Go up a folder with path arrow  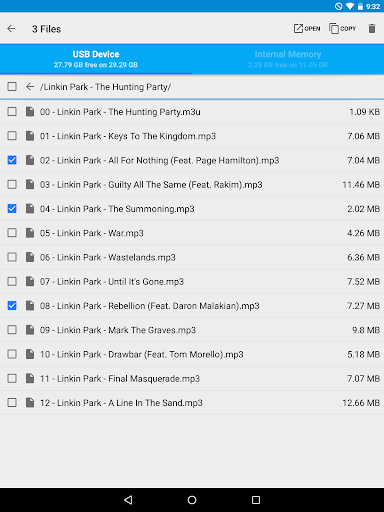[x=30, y=87]
